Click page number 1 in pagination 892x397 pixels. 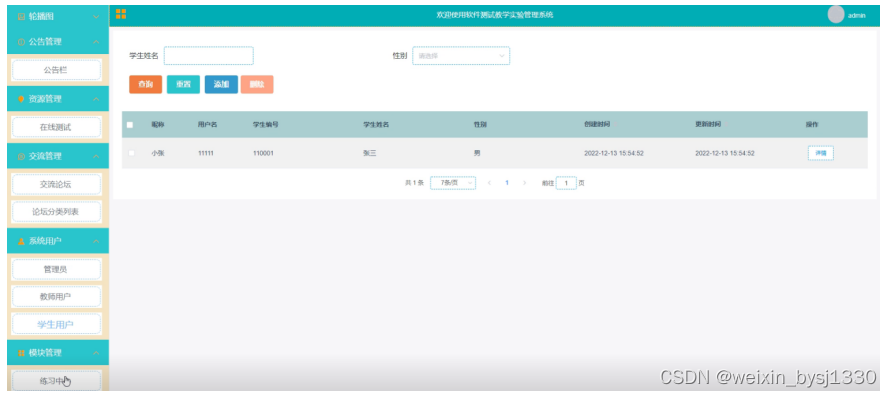pyautogui.click(x=507, y=183)
